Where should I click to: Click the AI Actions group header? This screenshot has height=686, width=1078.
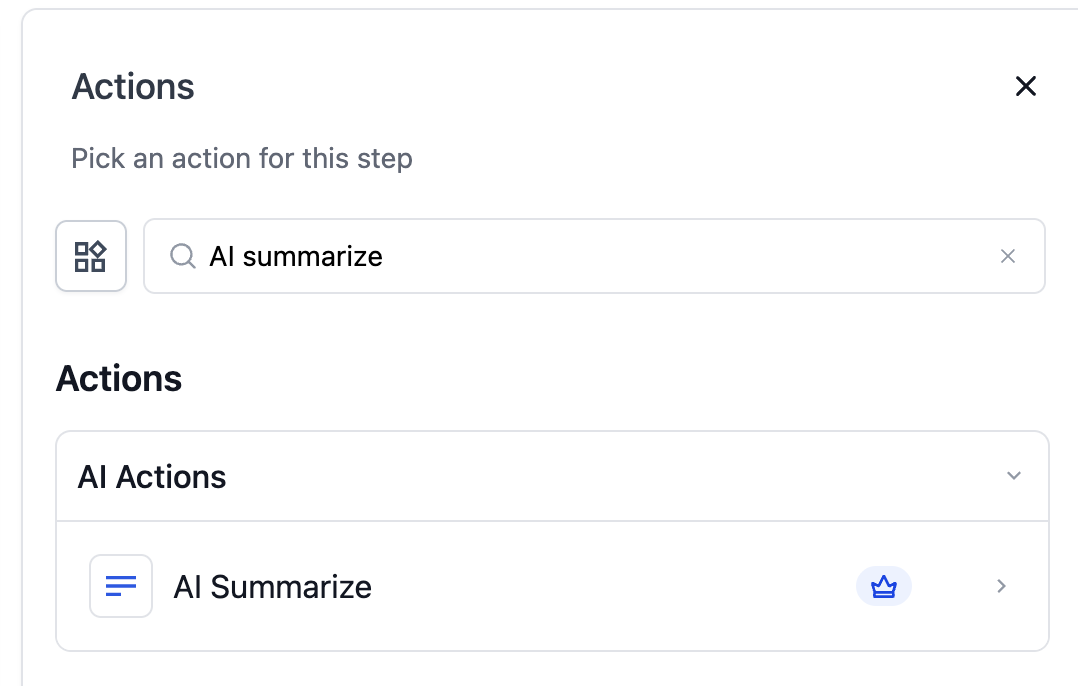point(152,477)
